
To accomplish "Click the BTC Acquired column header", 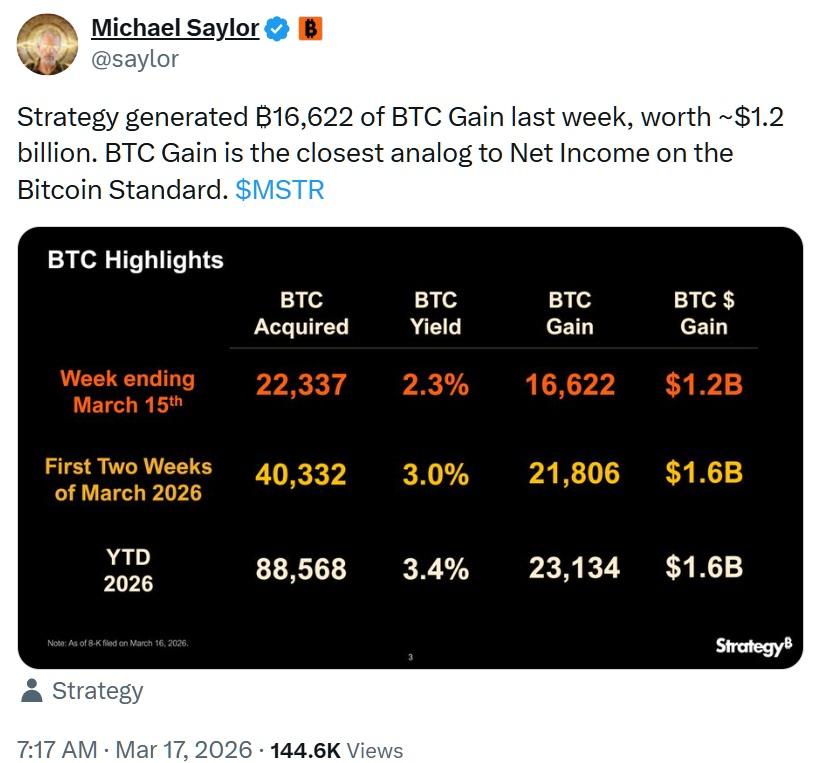I will 301,313.
